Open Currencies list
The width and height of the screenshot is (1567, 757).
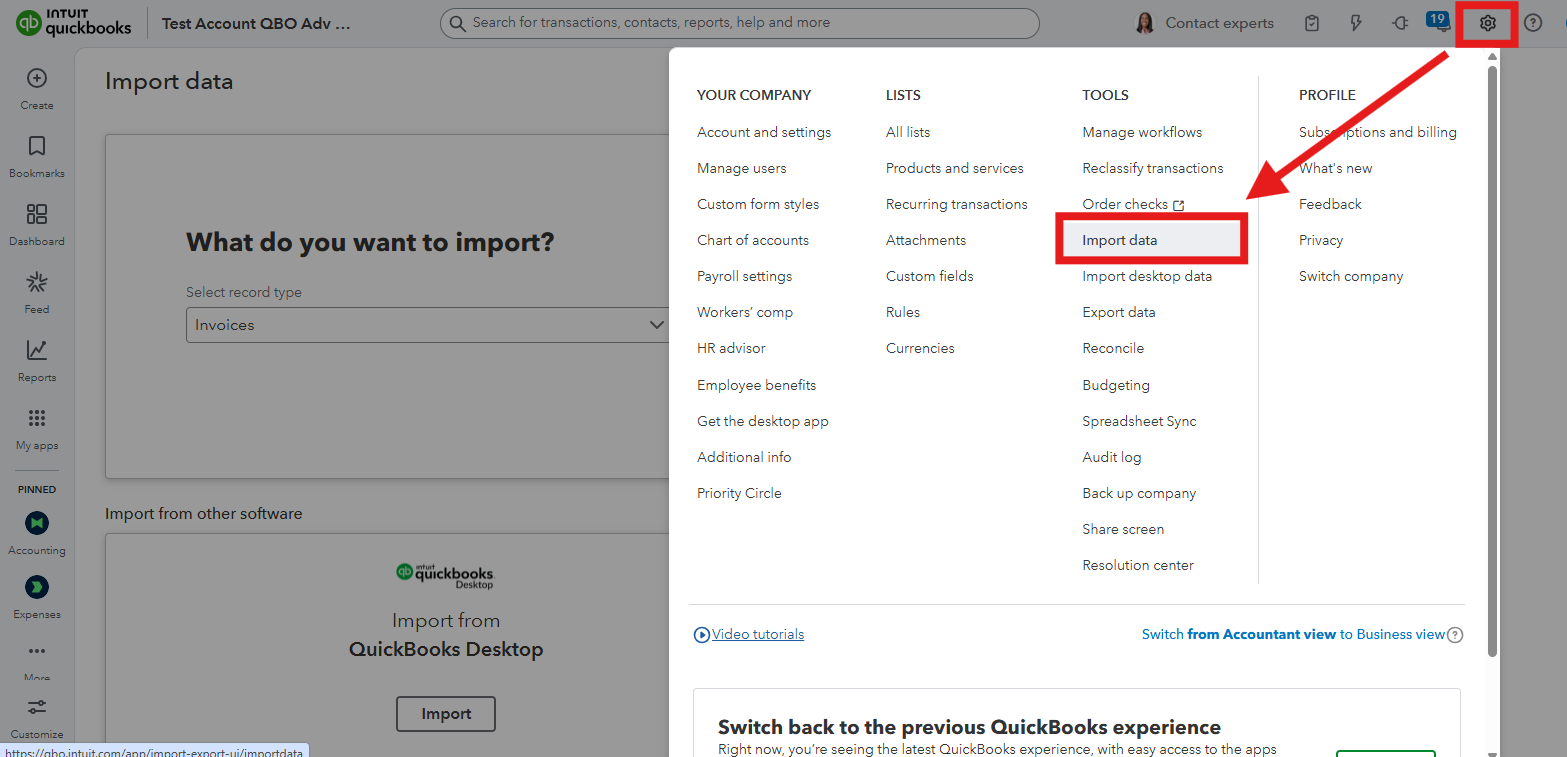(x=920, y=348)
